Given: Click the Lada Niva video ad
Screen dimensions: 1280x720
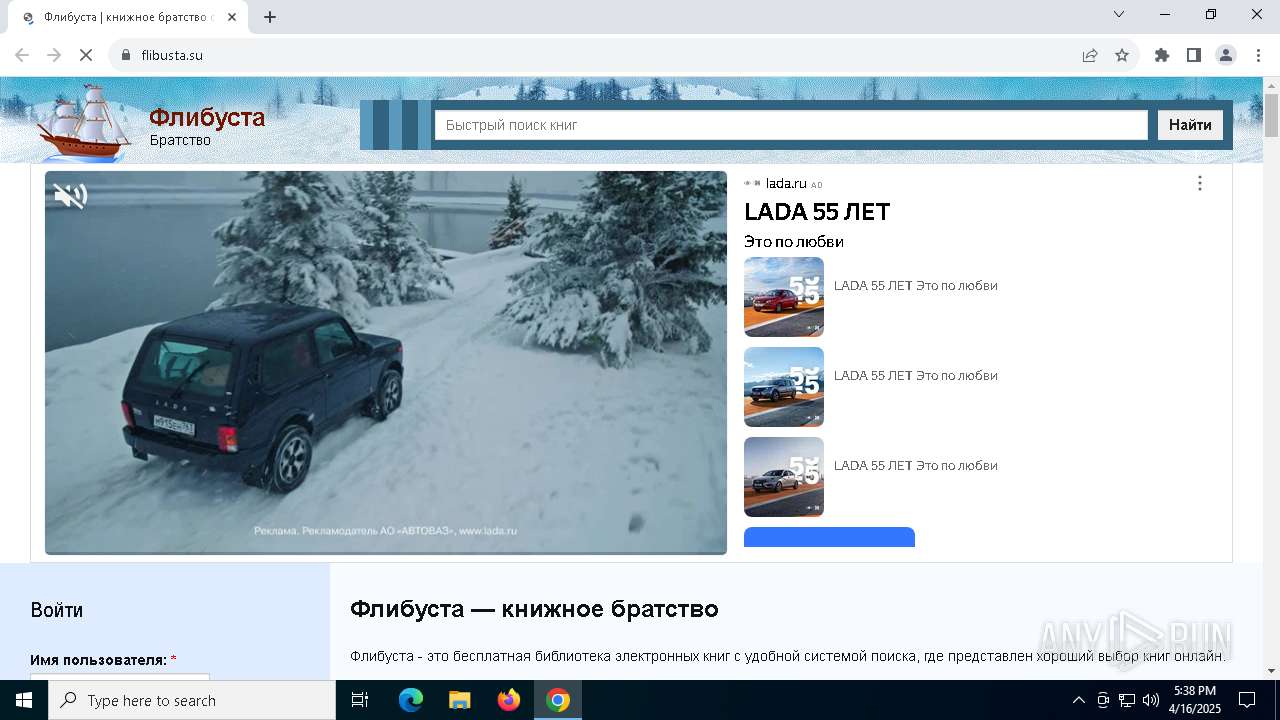Looking at the screenshot, I should (386, 363).
